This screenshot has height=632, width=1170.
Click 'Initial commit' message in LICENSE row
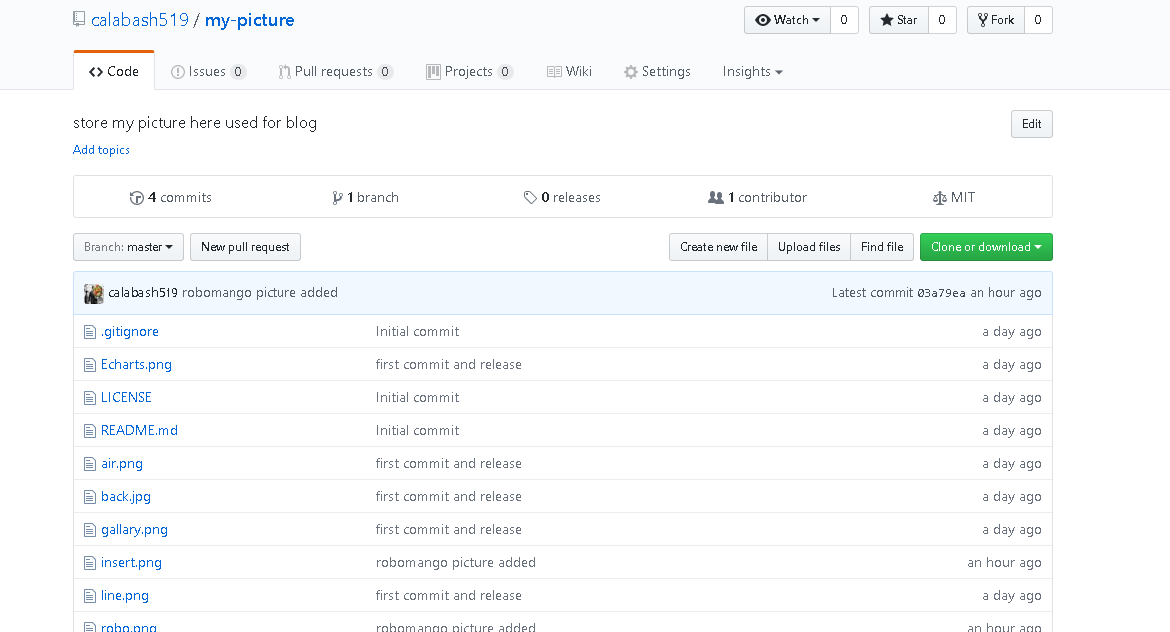418,398
